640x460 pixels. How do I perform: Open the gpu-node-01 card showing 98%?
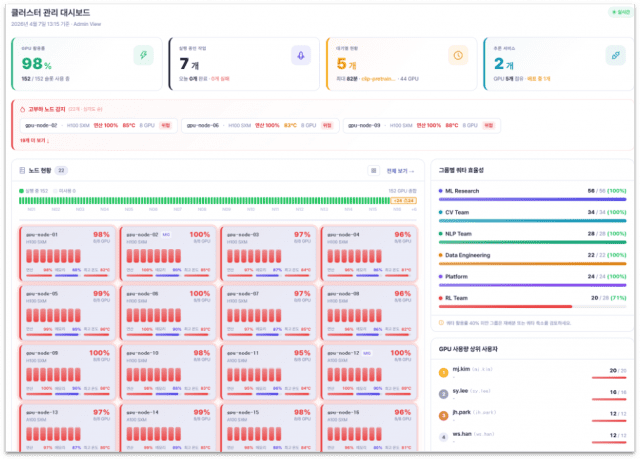click(x=67, y=253)
